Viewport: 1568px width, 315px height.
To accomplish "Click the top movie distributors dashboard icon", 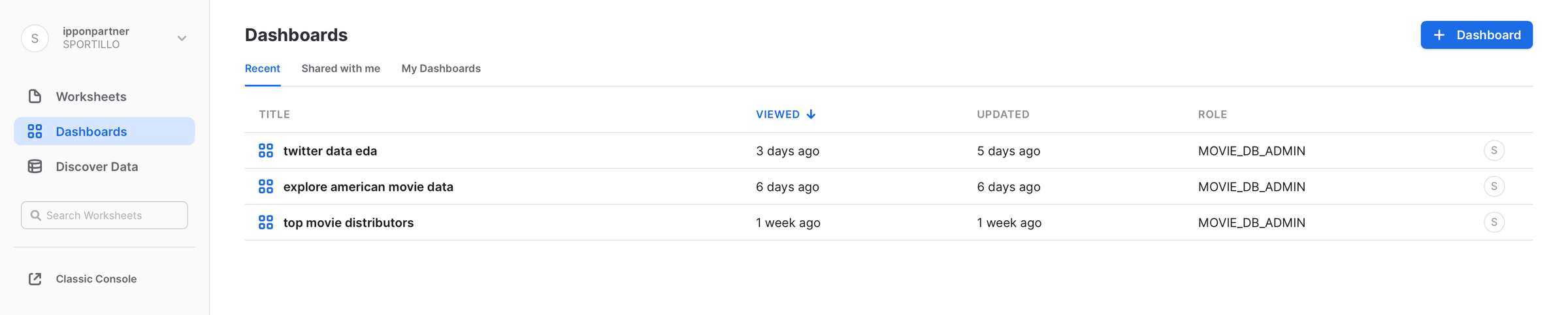I will 265,223.
